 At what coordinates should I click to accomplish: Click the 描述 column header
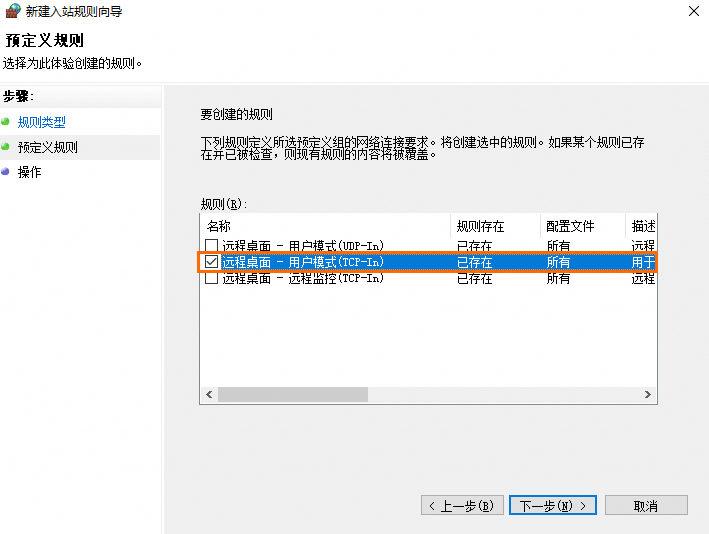point(642,226)
